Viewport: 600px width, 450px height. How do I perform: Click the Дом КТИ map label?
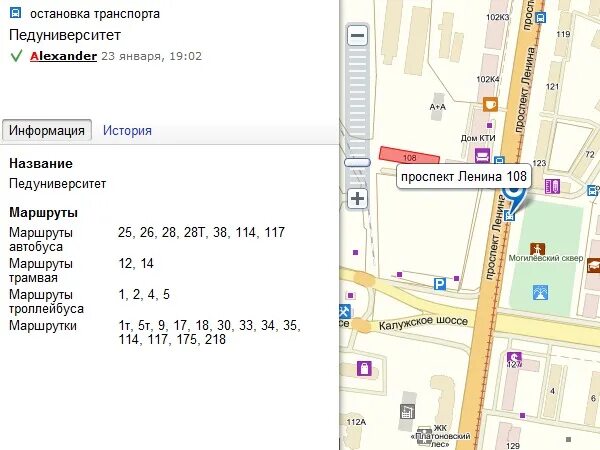478,138
